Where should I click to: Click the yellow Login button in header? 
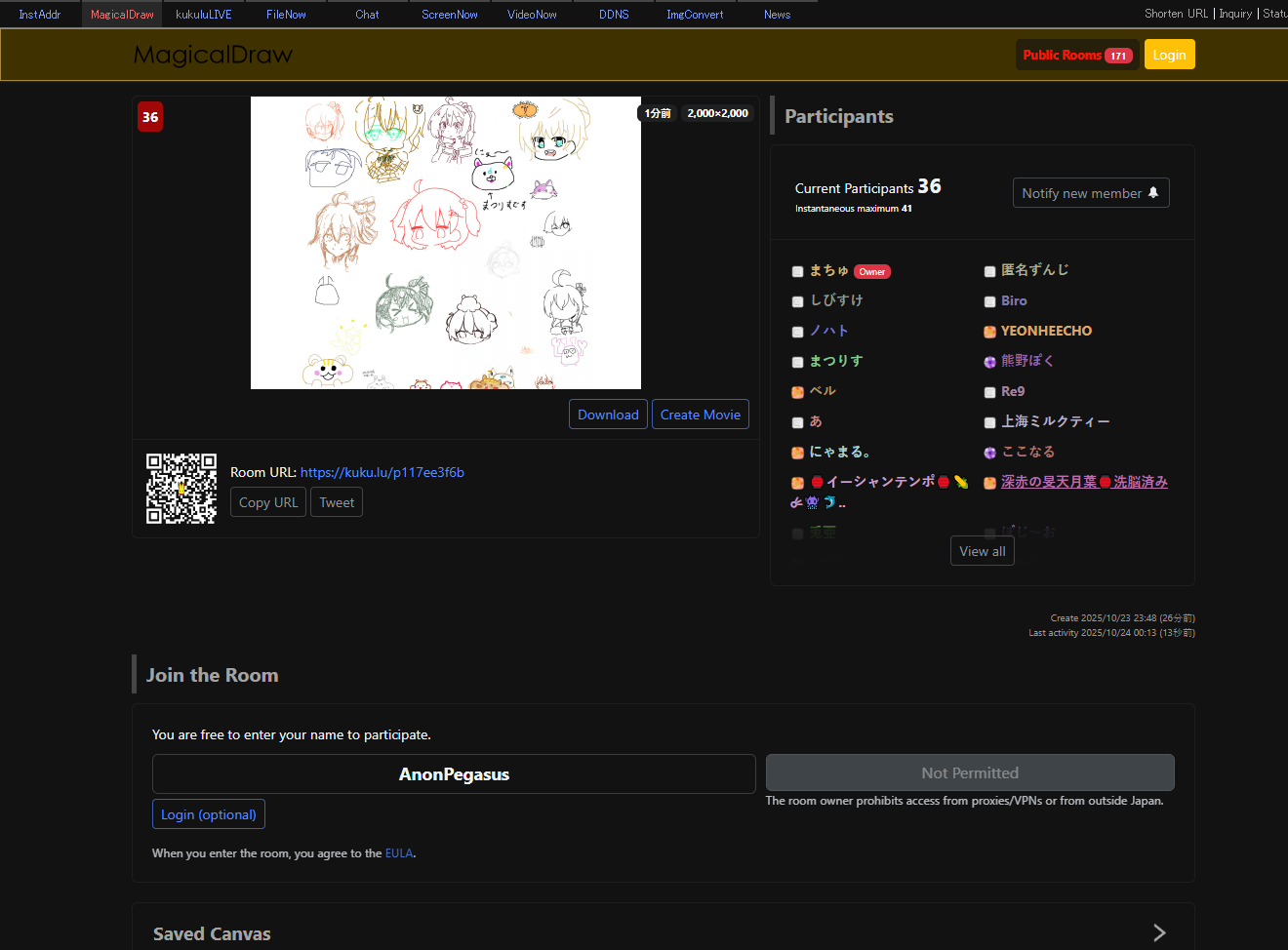click(1169, 55)
